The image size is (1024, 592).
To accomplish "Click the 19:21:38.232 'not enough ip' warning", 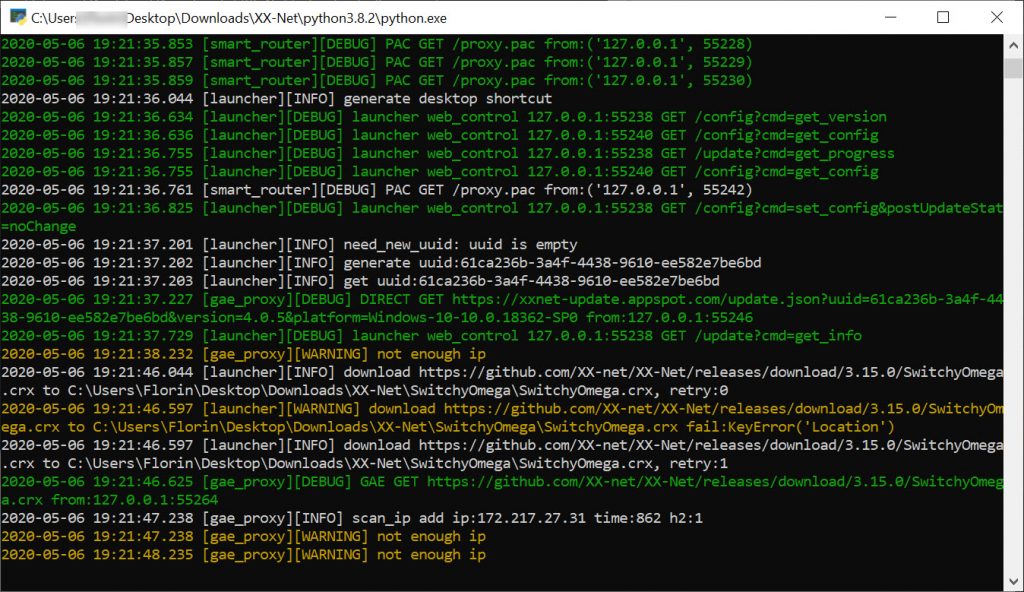I will [243, 354].
